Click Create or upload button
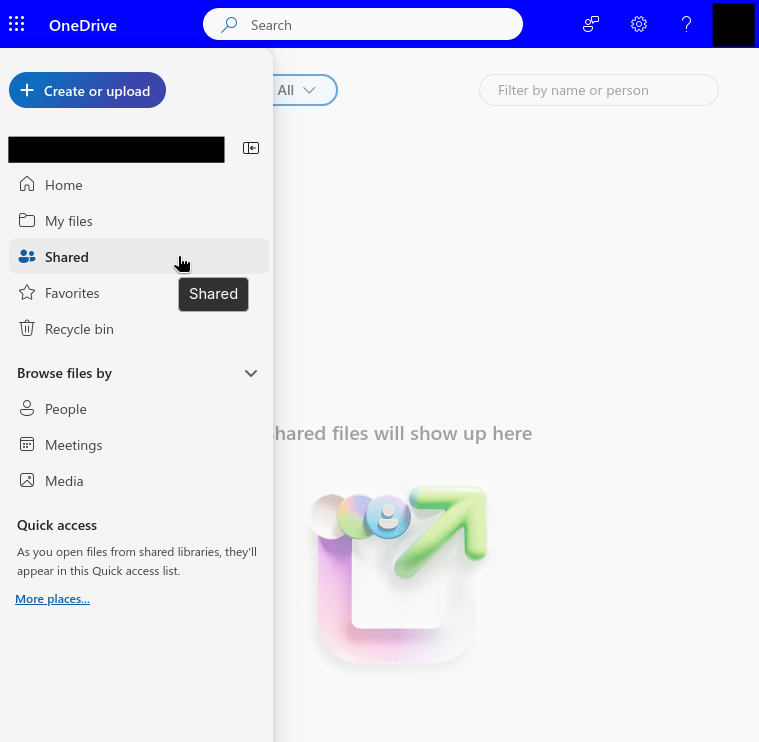759x742 pixels. (x=87, y=91)
